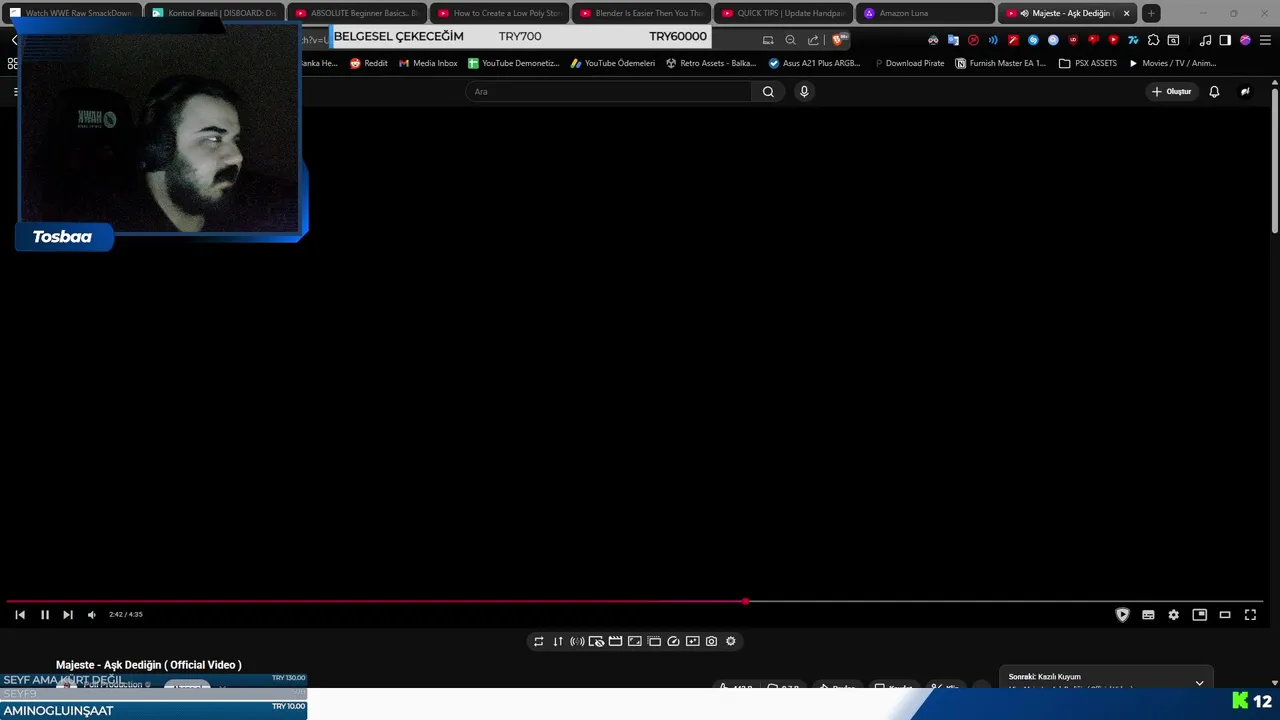Image resolution: width=1280 pixels, height=720 pixels.
Task: Open the Asus A21 Plus ARGB bookmark
Action: point(814,63)
